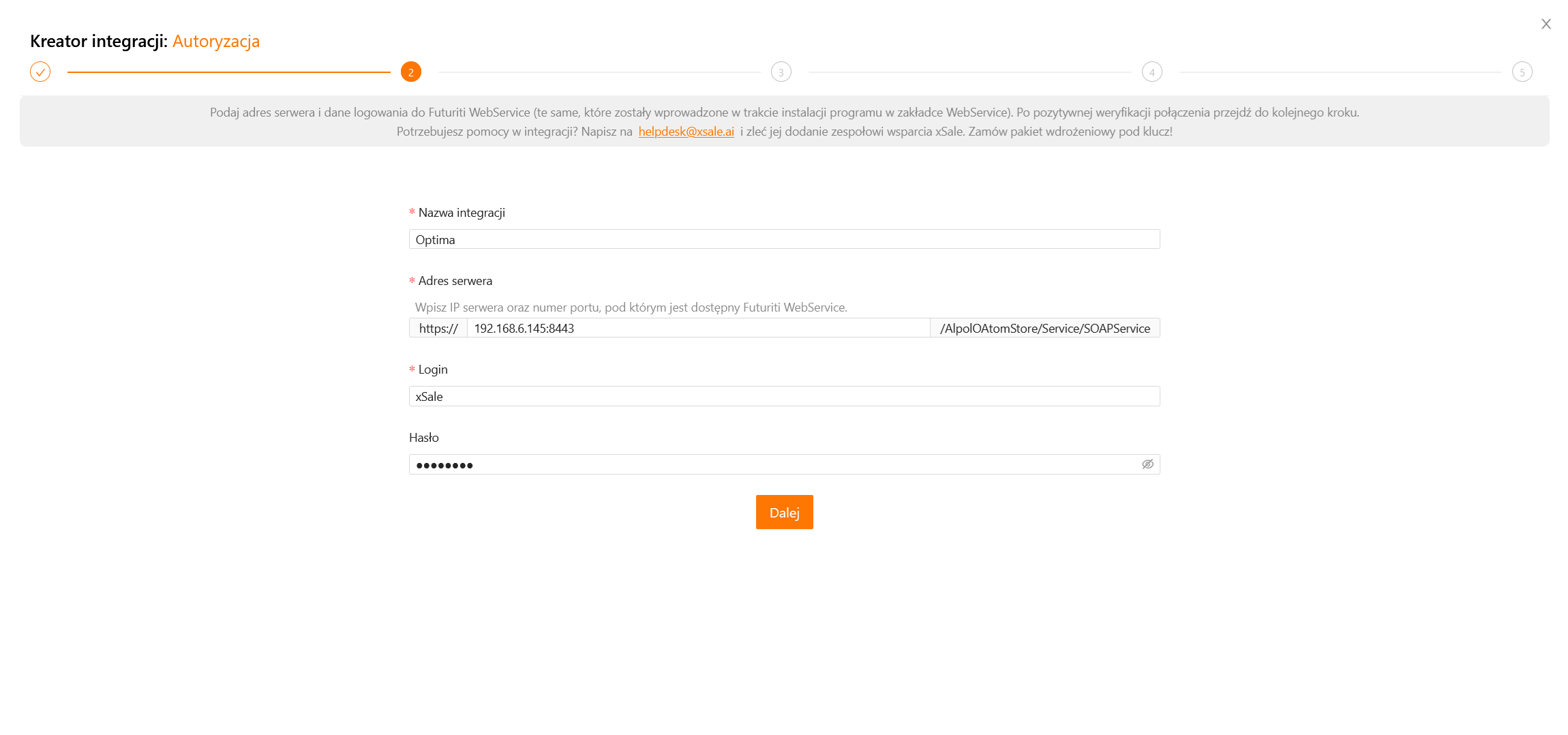This screenshot has height=735, width=1568.
Task: Click the Nazwa integracji label
Action: coord(462,213)
